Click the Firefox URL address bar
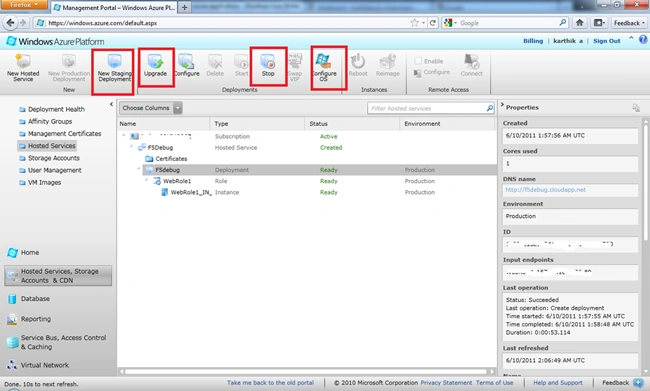The height and width of the screenshot is (391, 650). [x=228, y=23]
